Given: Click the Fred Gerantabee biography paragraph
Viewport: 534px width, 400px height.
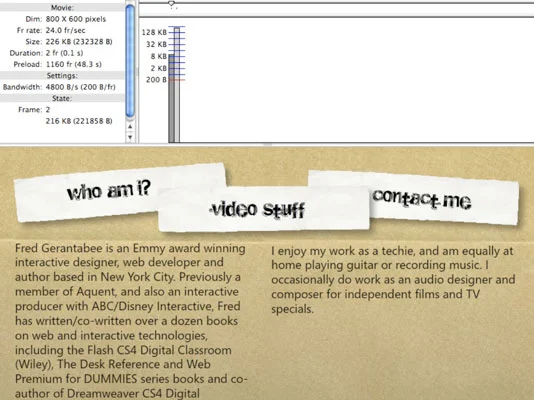Looking at the screenshot, I should (x=130, y=321).
